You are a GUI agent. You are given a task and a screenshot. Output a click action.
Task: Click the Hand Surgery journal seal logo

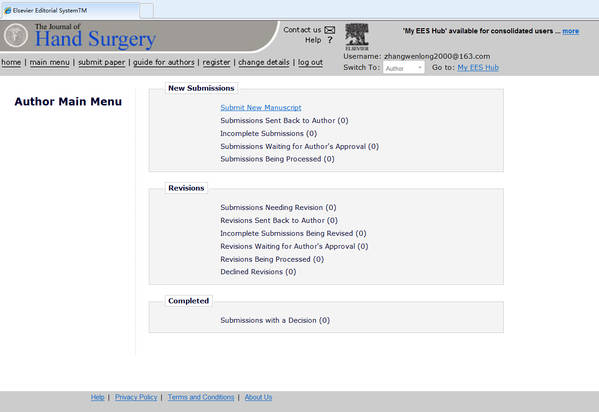[x=16, y=35]
